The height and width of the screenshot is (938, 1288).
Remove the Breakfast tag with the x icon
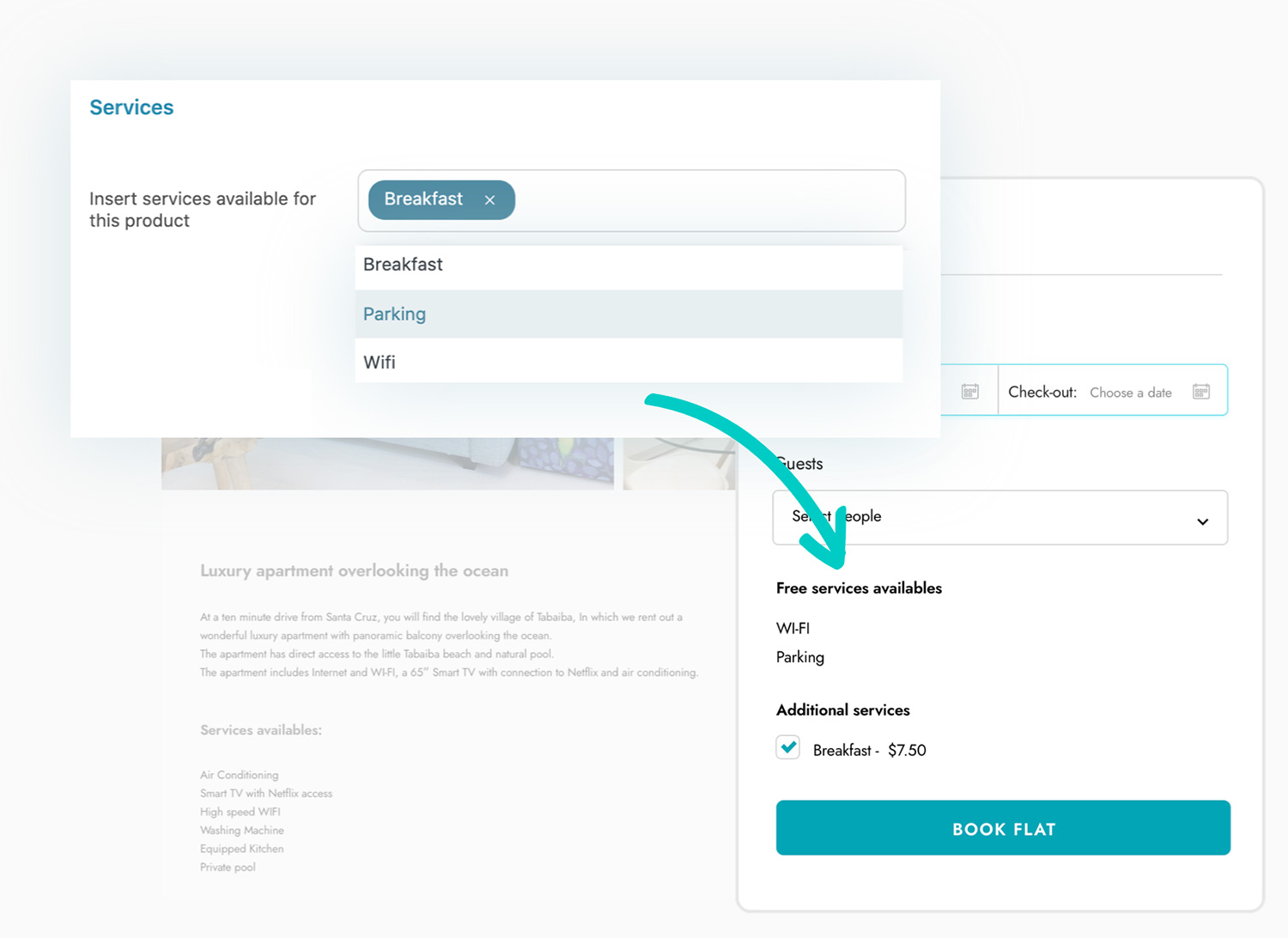489,200
